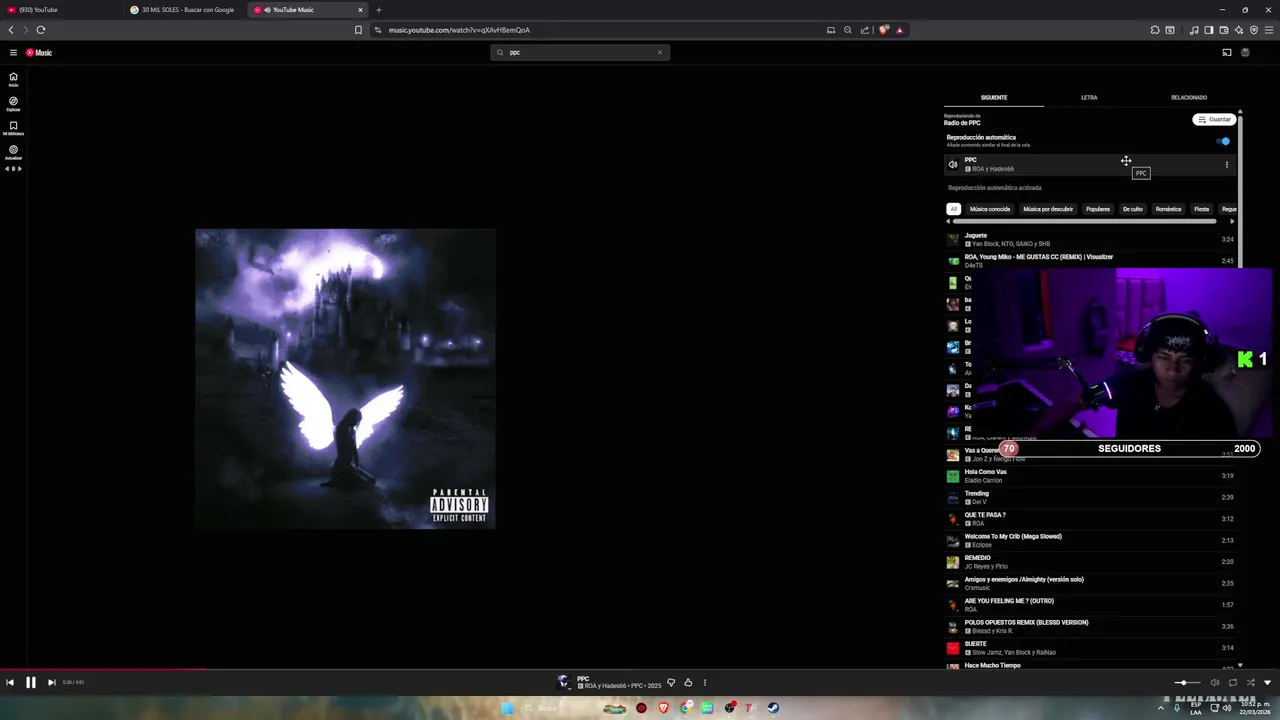Switch to the LETRA tab
This screenshot has height=720, width=1280.
(x=1089, y=98)
